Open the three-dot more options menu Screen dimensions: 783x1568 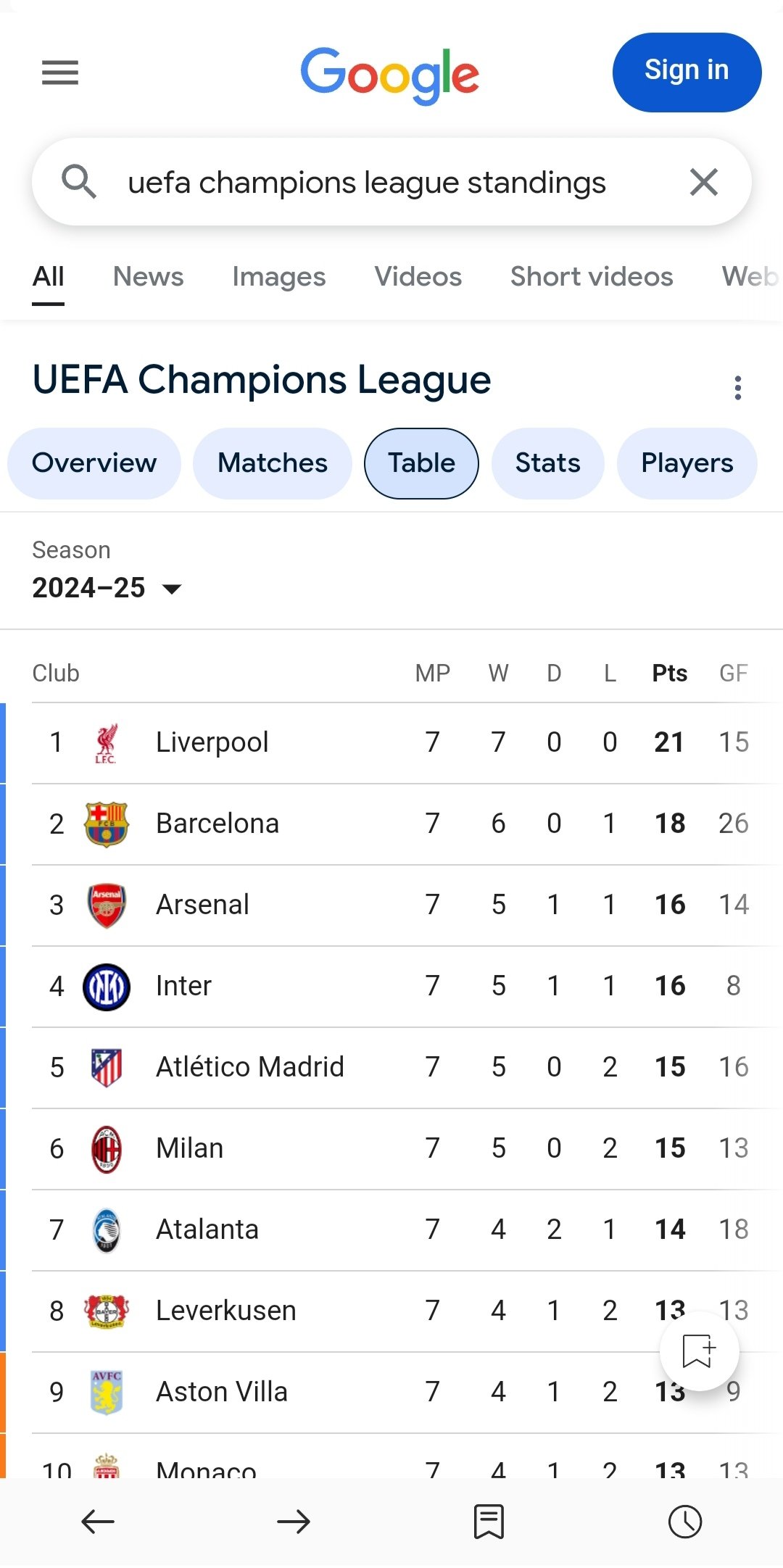[738, 388]
